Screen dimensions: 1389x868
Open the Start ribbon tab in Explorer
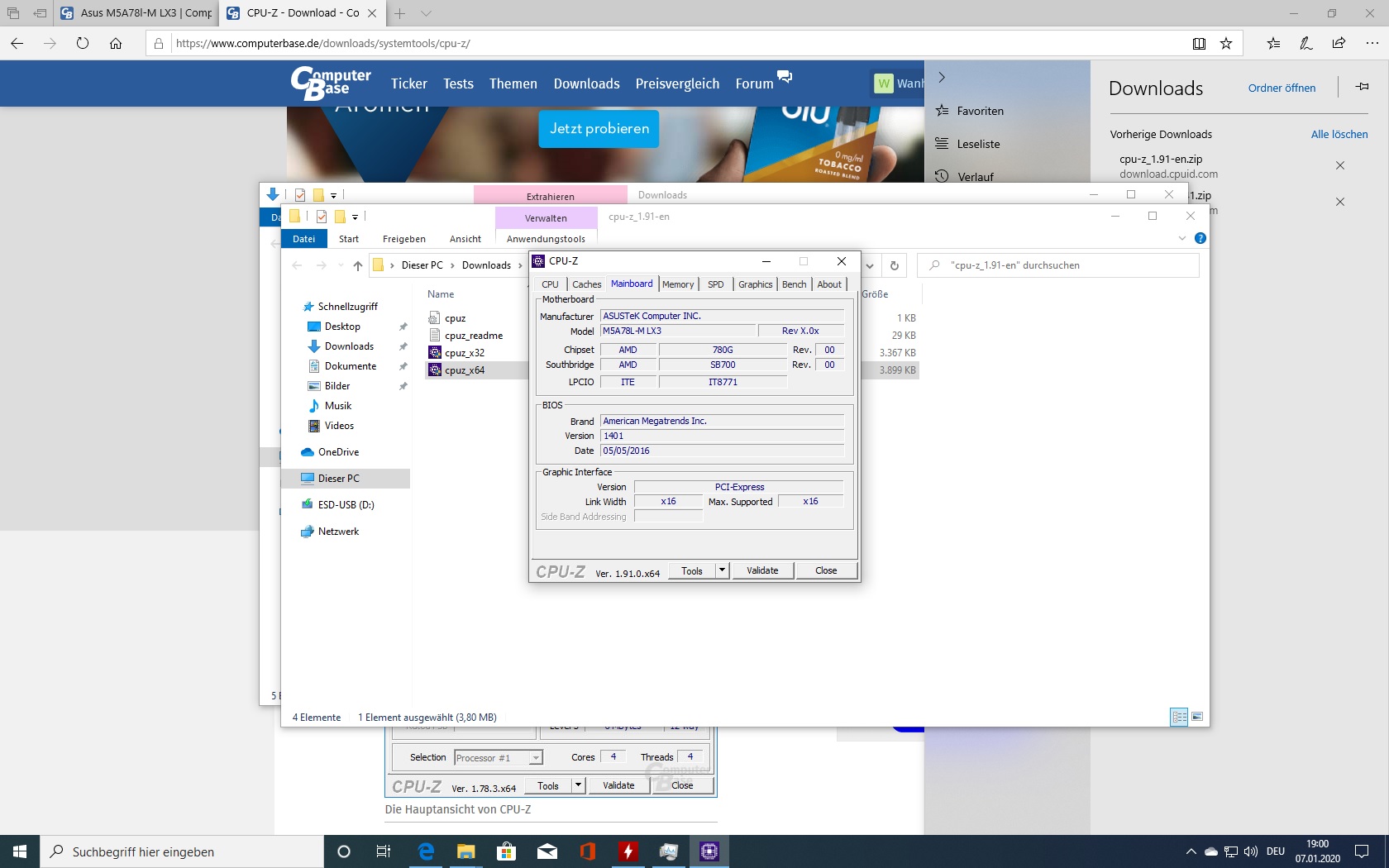[x=349, y=239]
